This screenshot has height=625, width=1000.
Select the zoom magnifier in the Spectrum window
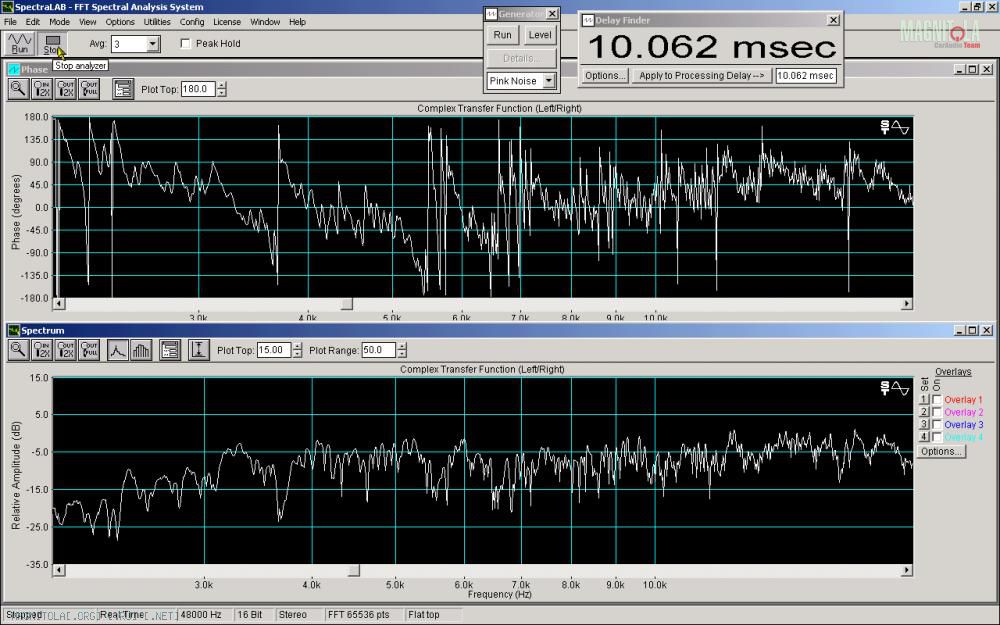coord(18,350)
